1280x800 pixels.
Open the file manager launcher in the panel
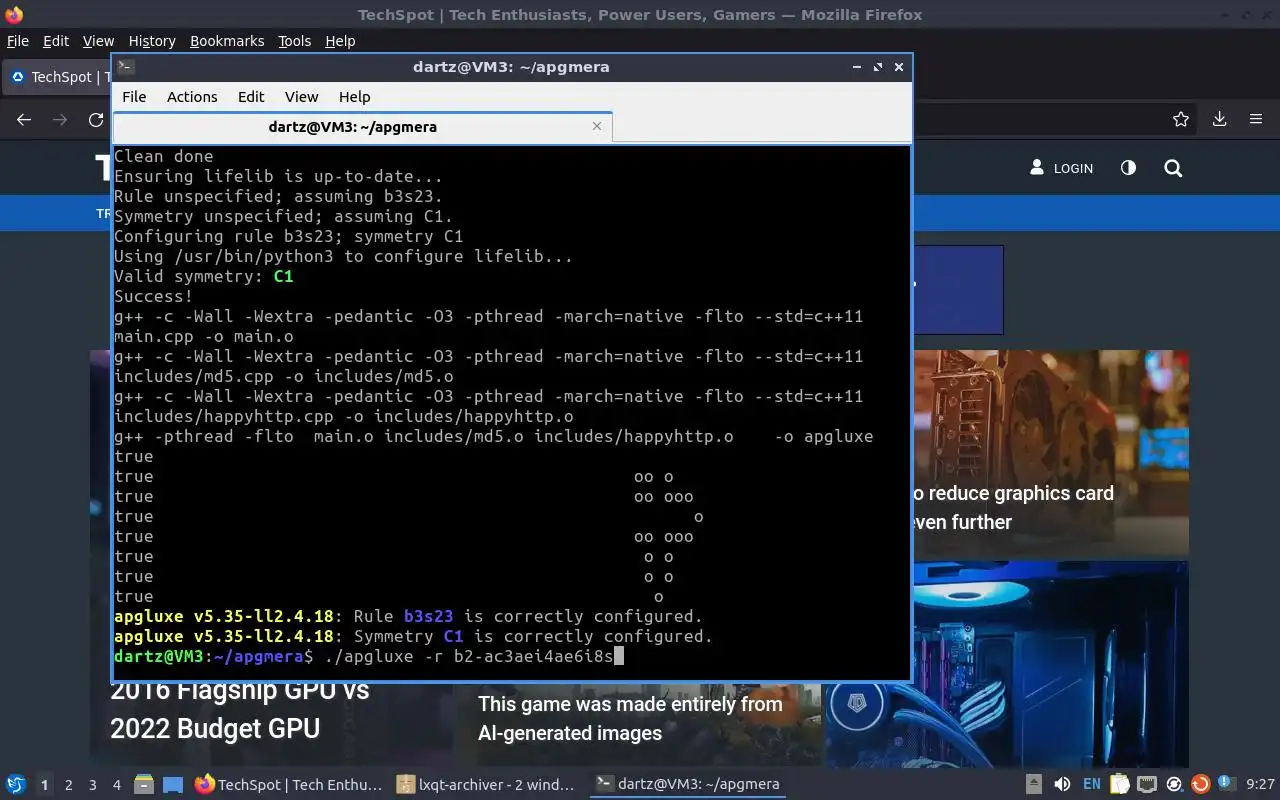tap(144, 784)
